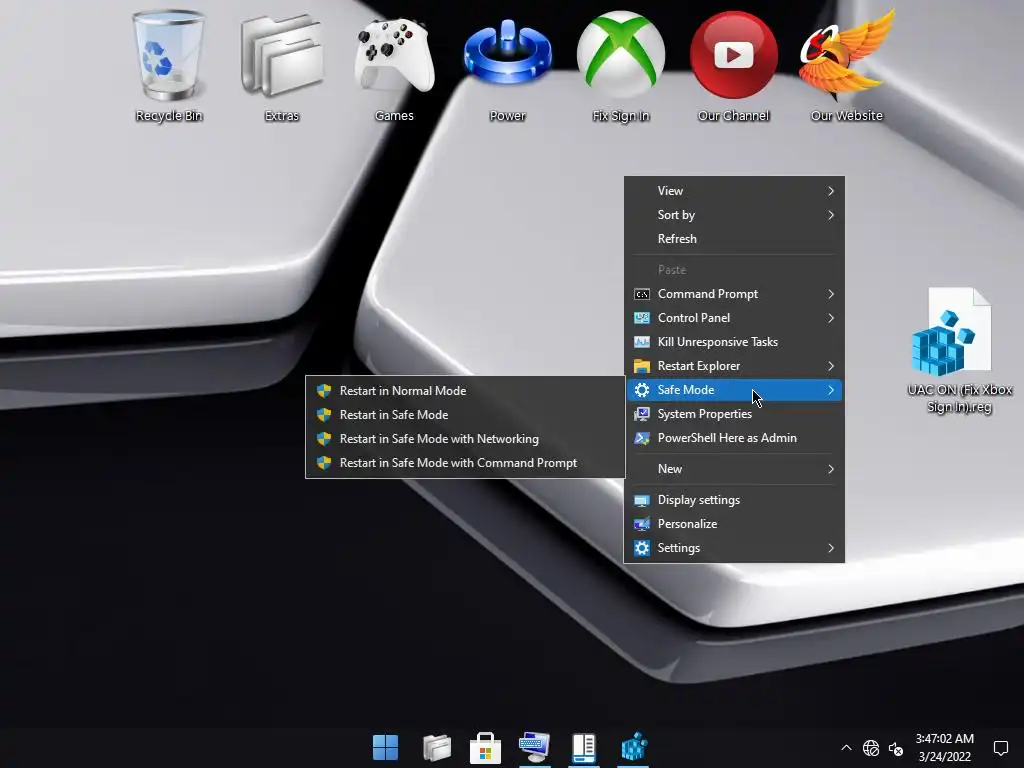Click the Restart Explorer folder icon
The width and height of the screenshot is (1024, 768).
point(642,366)
